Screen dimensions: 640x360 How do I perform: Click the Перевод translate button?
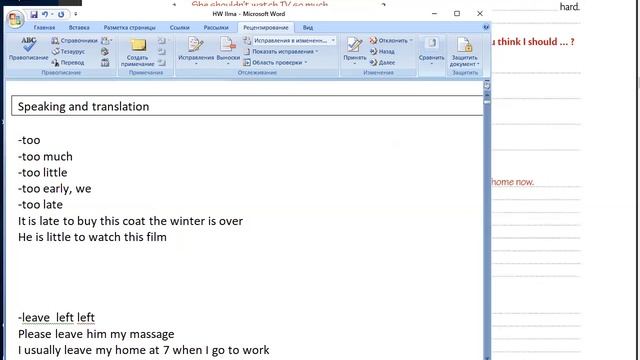tap(68, 62)
